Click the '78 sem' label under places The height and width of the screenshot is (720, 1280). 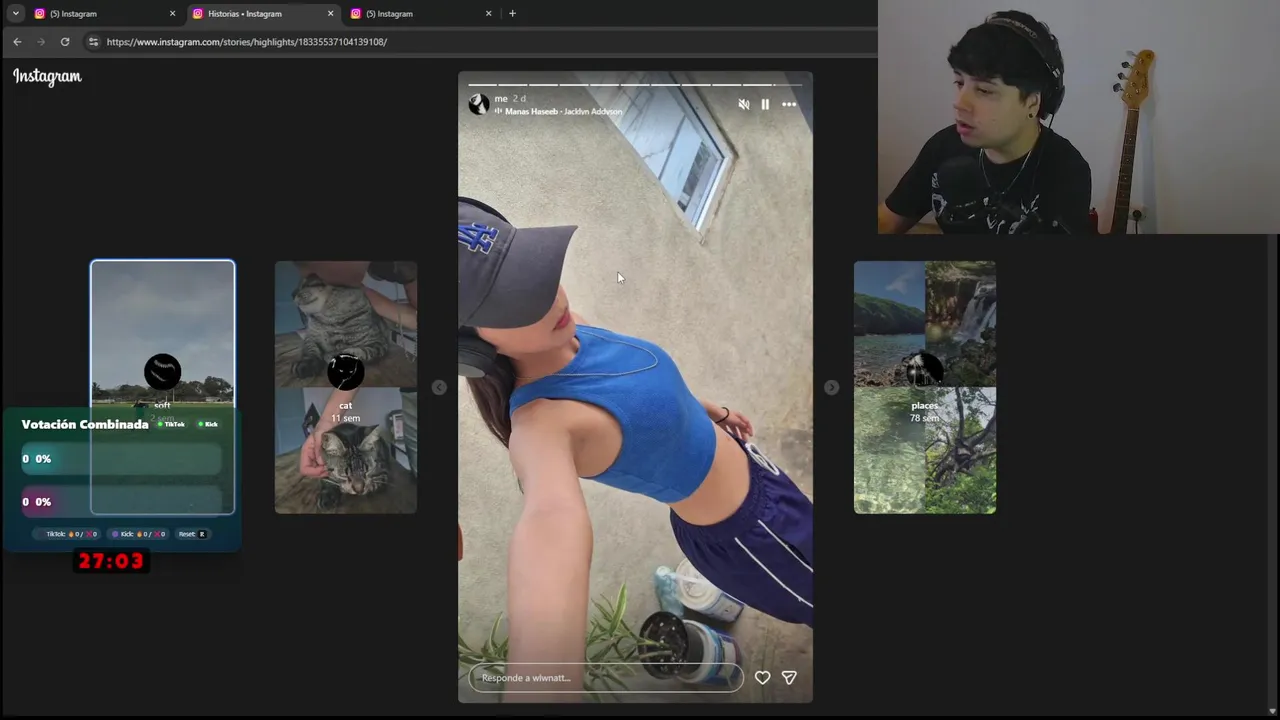(x=925, y=417)
